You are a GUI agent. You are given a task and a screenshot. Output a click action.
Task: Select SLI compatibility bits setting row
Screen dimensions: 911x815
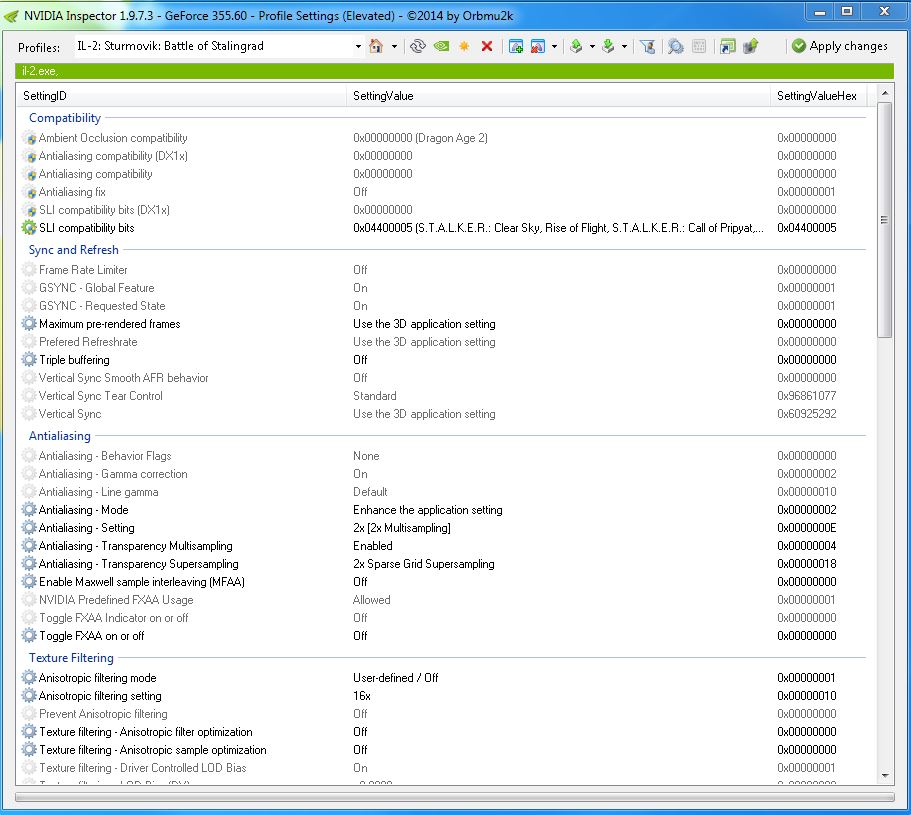point(444,228)
